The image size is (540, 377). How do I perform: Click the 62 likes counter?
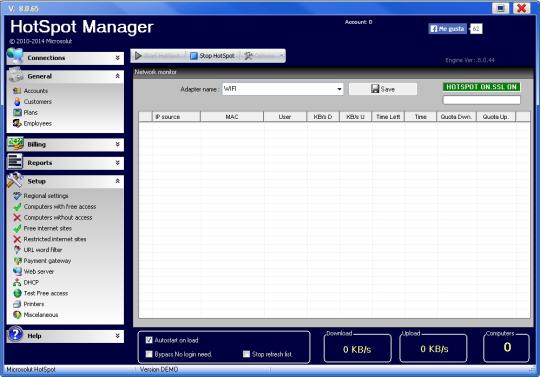476,29
